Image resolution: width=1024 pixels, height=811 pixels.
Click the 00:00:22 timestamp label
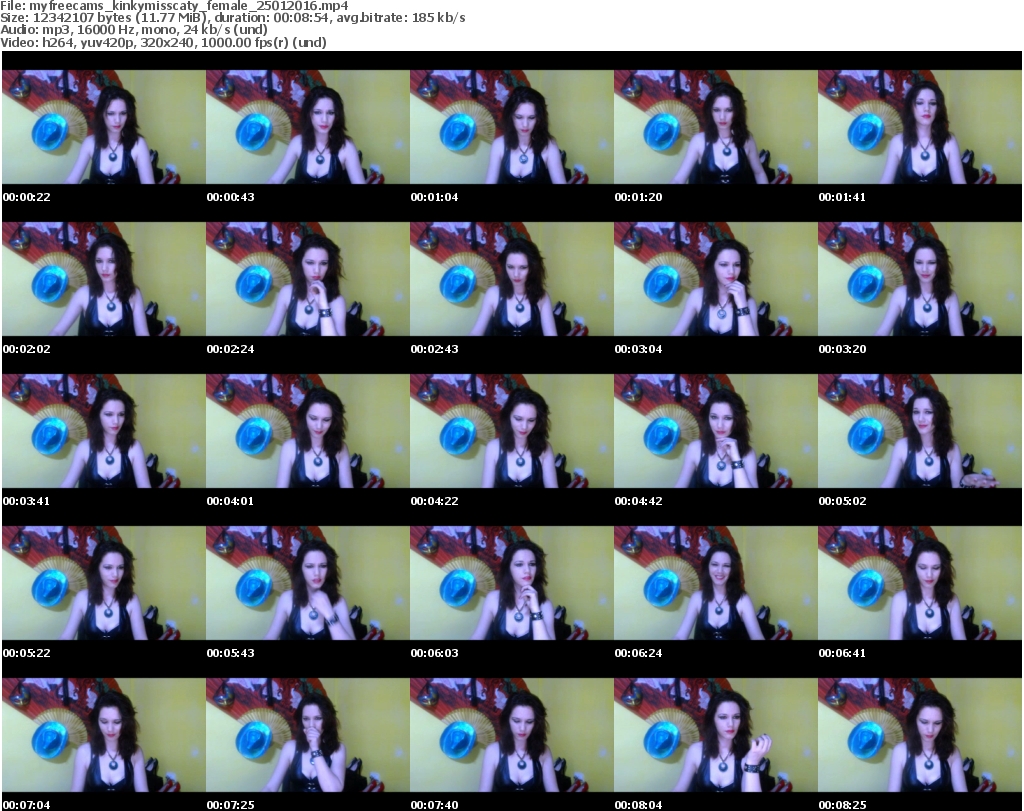[x=27, y=197]
